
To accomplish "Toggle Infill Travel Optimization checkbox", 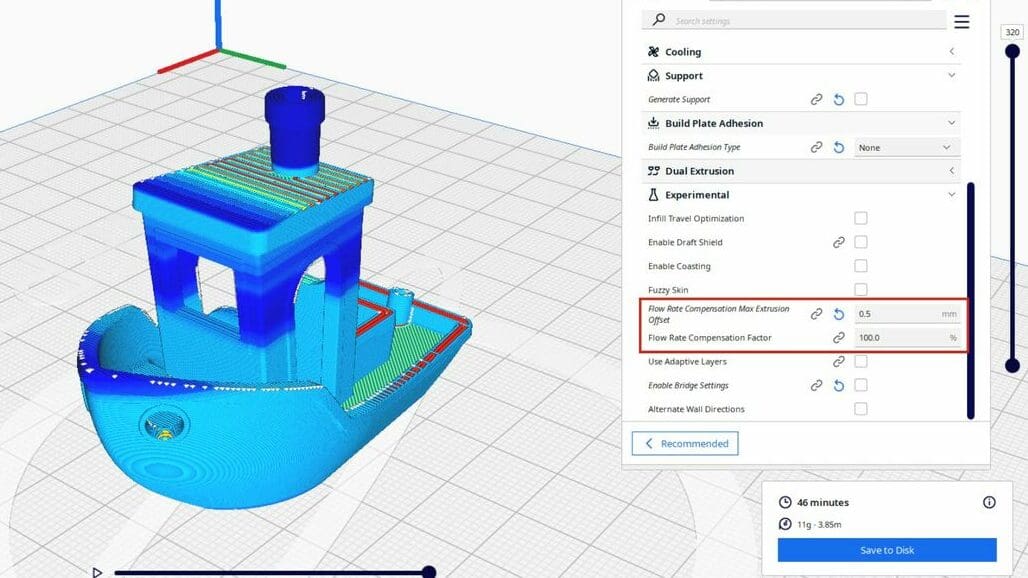I will pos(861,218).
